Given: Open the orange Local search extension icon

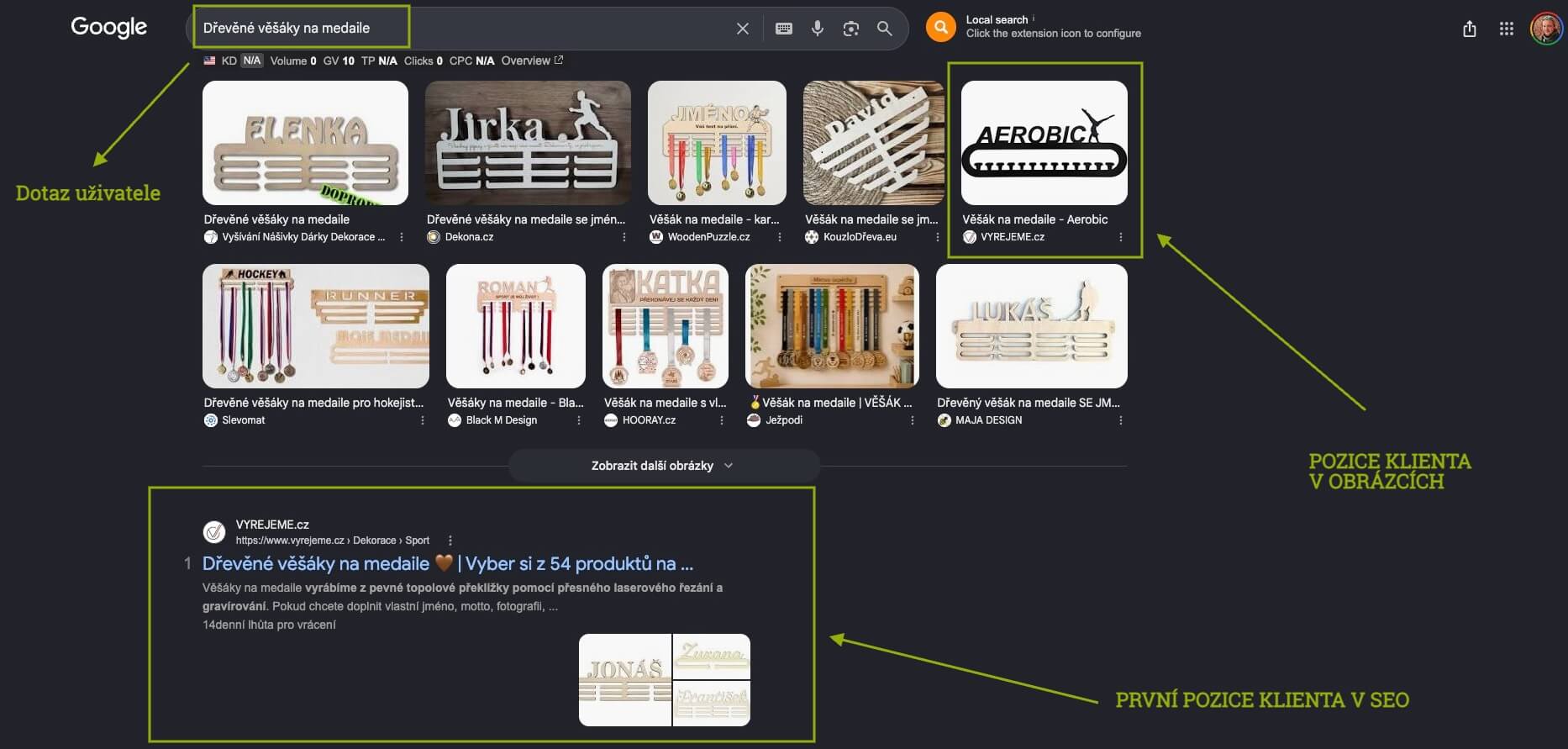Looking at the screenshot, I should [941, 28].
